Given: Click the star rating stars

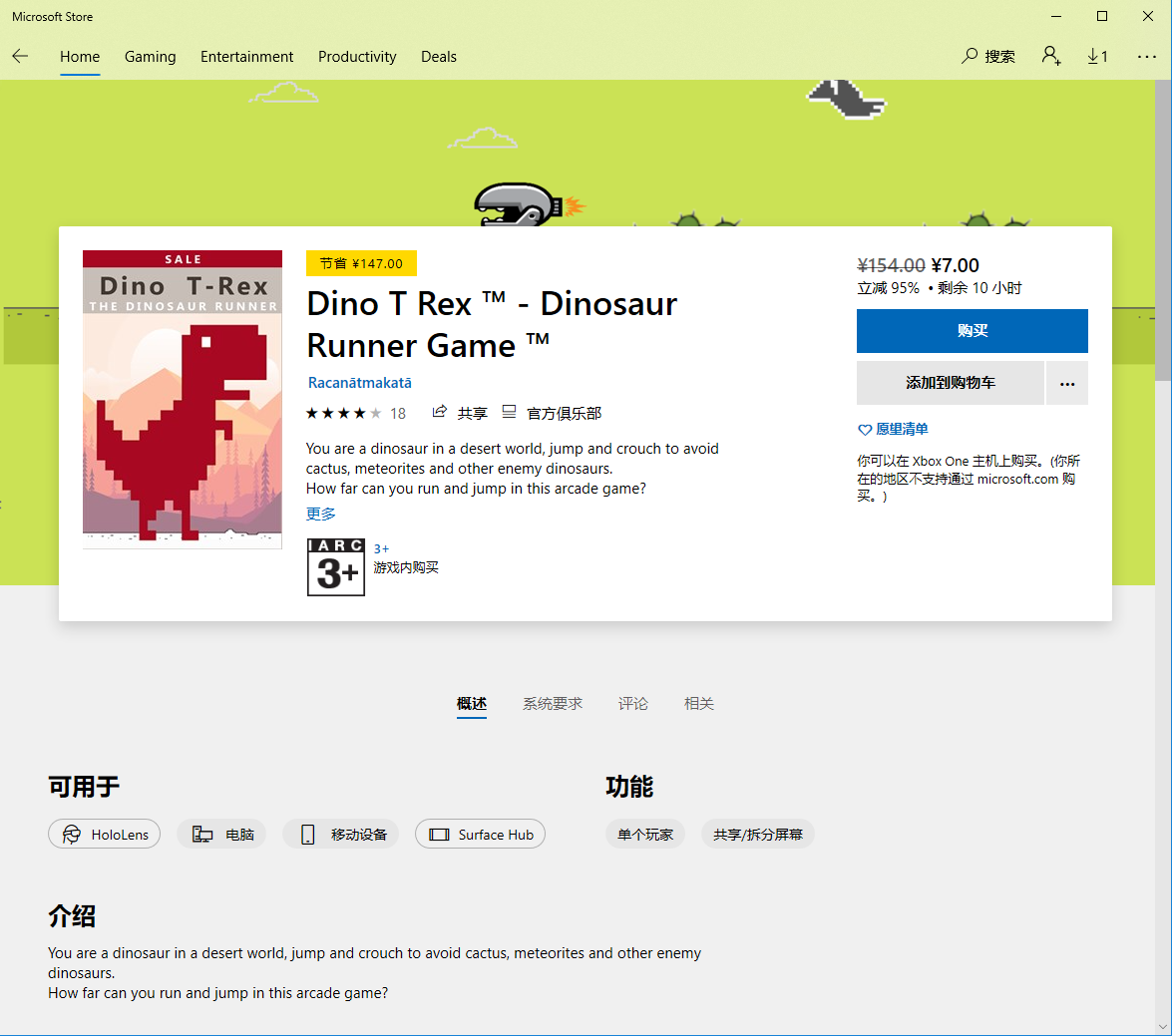Looking at the screenshot, I should (x=343, y=413).
